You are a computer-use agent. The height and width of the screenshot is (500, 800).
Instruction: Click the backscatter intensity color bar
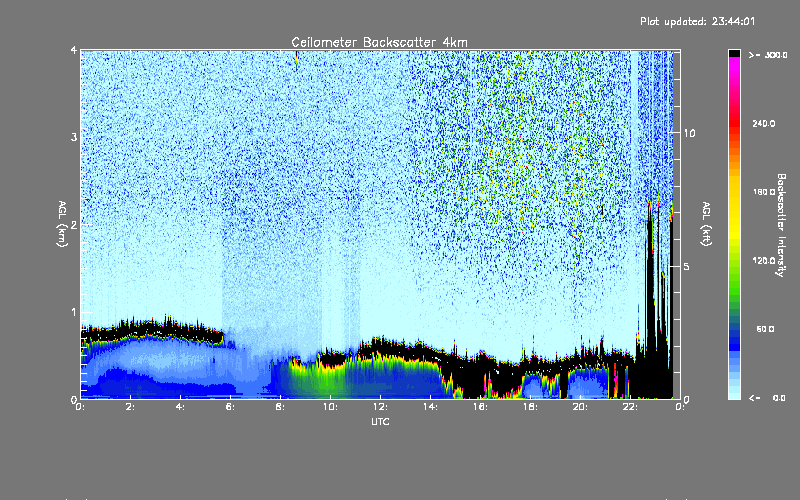734,224
